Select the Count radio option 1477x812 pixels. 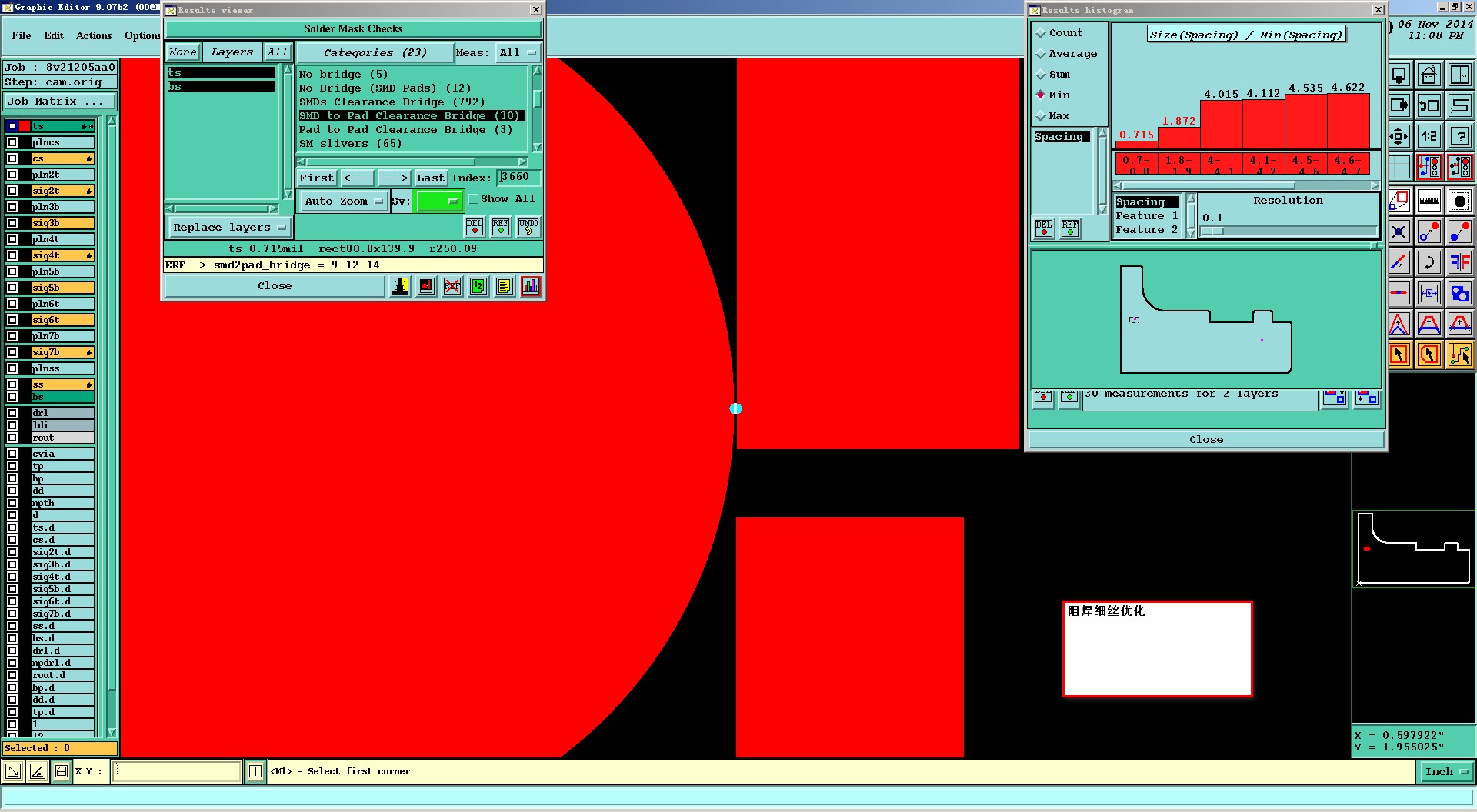(x=1059, y=33)
